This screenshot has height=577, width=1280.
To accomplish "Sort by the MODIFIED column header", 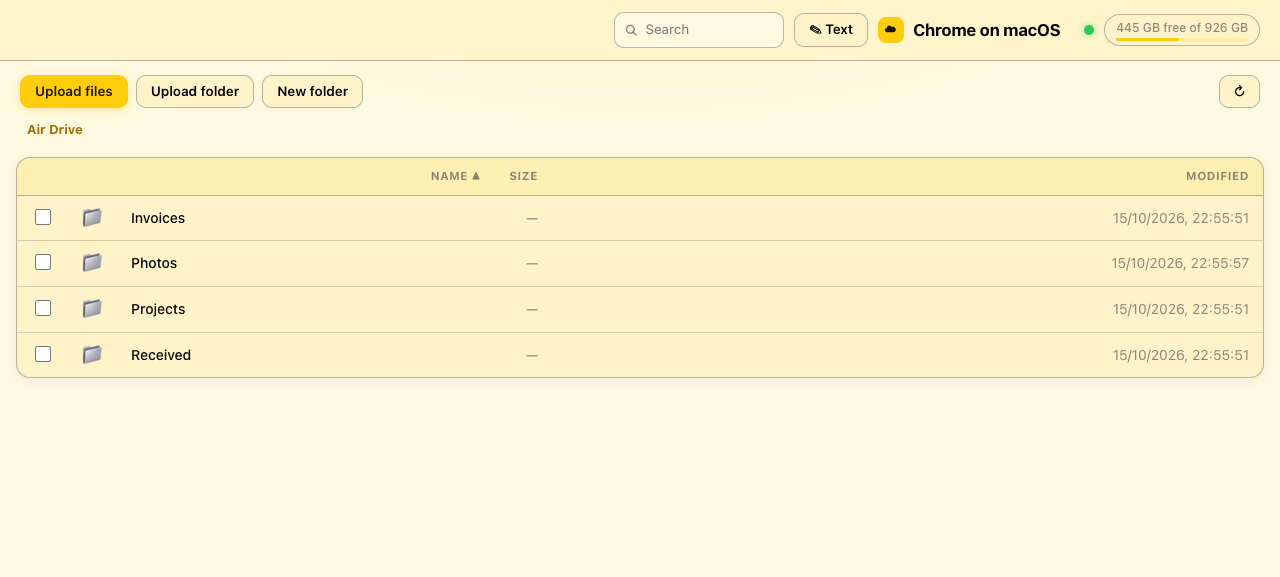I will (1217, 176).
